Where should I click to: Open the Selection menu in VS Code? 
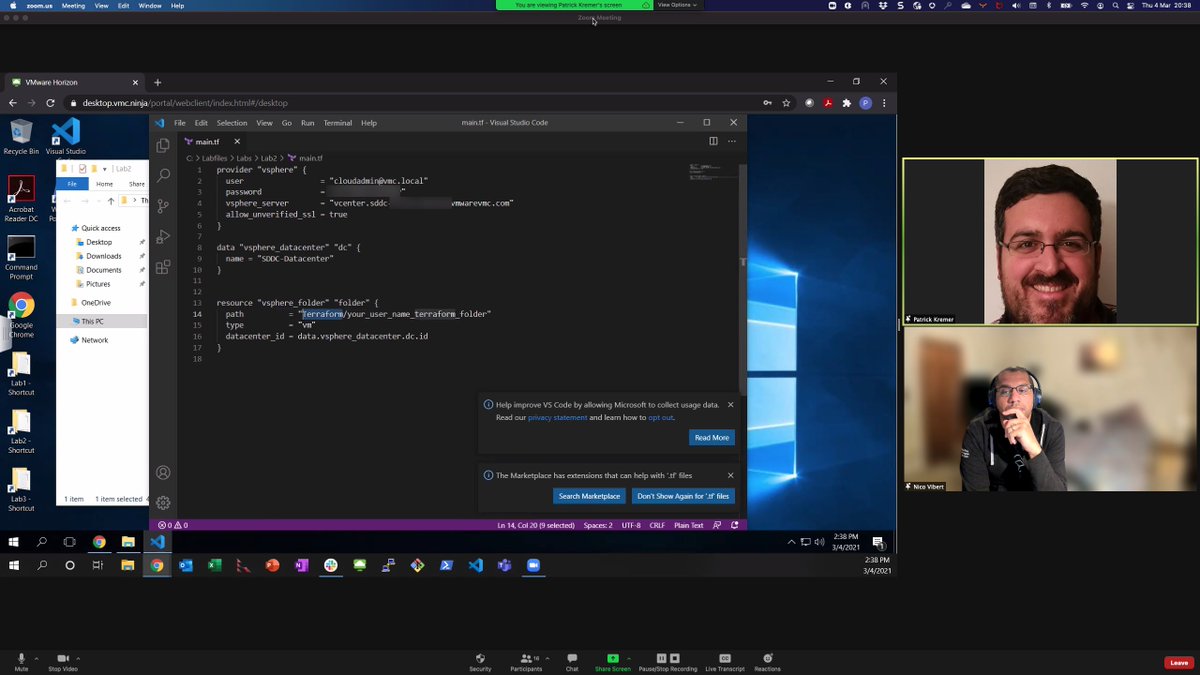click(x=232, y=123)
